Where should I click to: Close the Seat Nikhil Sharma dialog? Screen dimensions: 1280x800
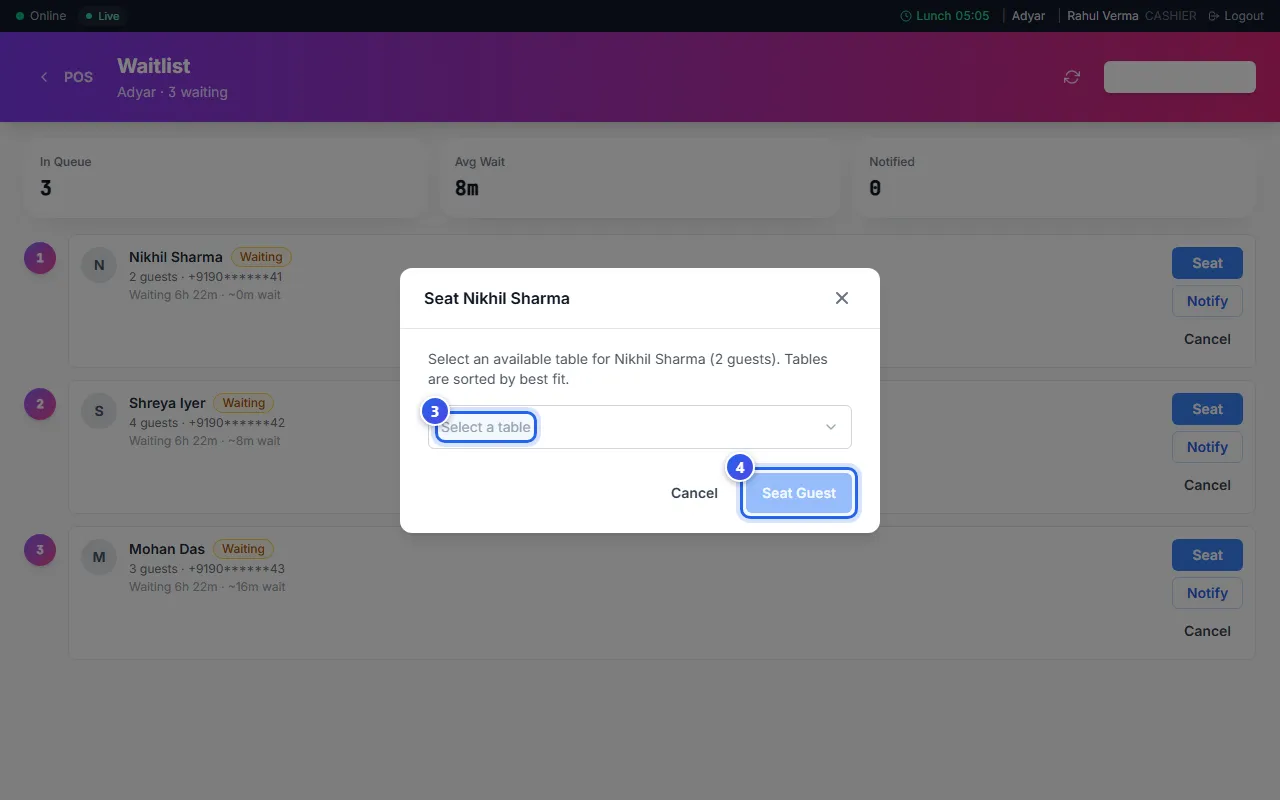pos(842,298)
